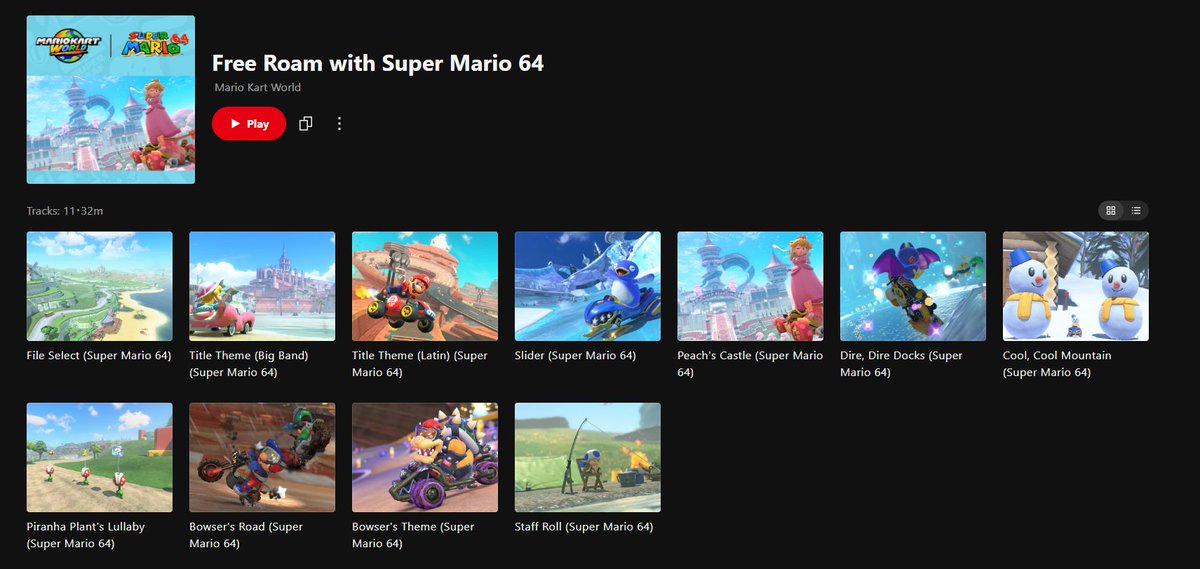
Task: Select the Piranha Plant's Lullaby thumbnail
Action: (99, 457)
